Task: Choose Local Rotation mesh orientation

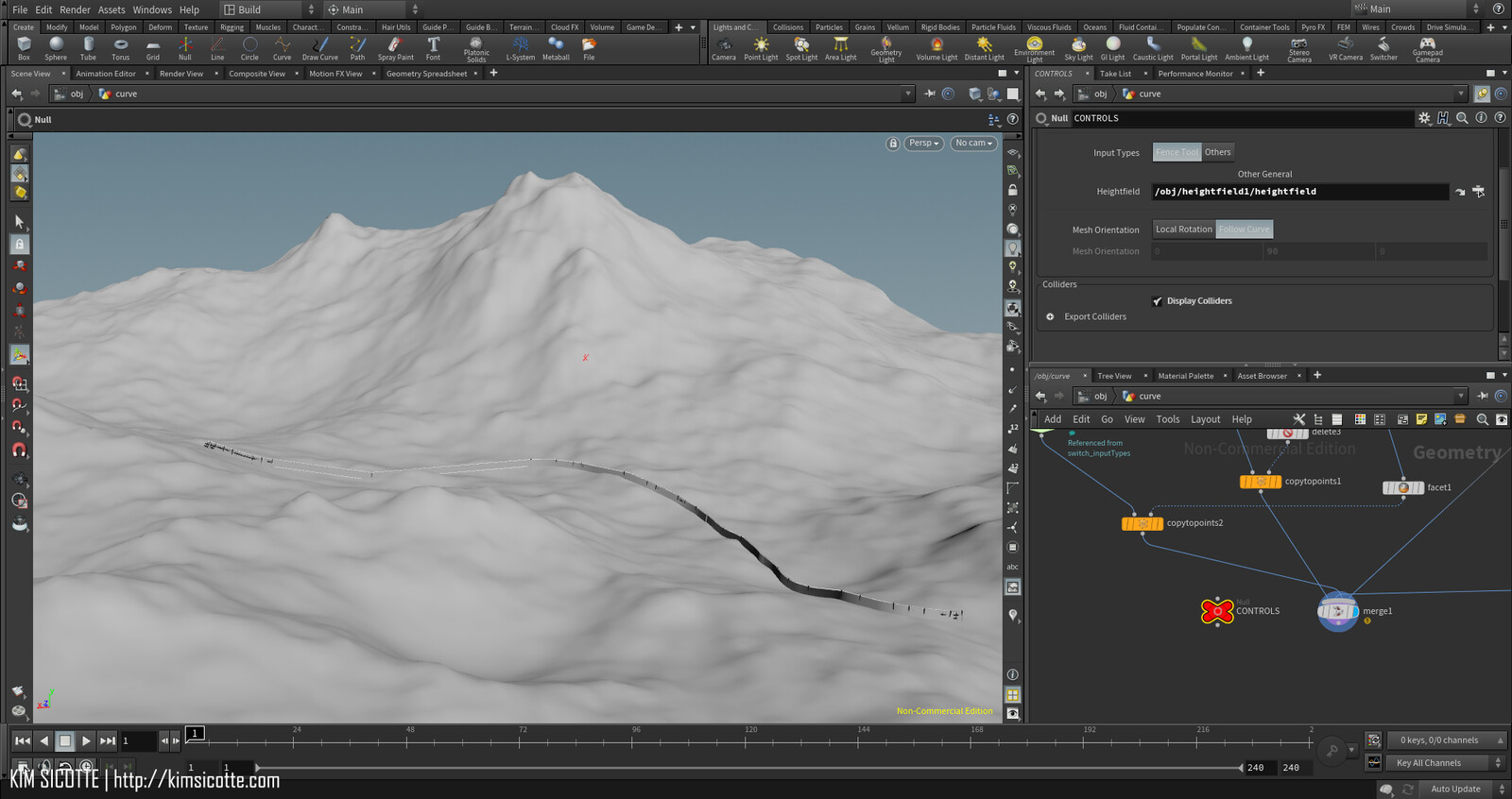Action: pos(1183,229)
